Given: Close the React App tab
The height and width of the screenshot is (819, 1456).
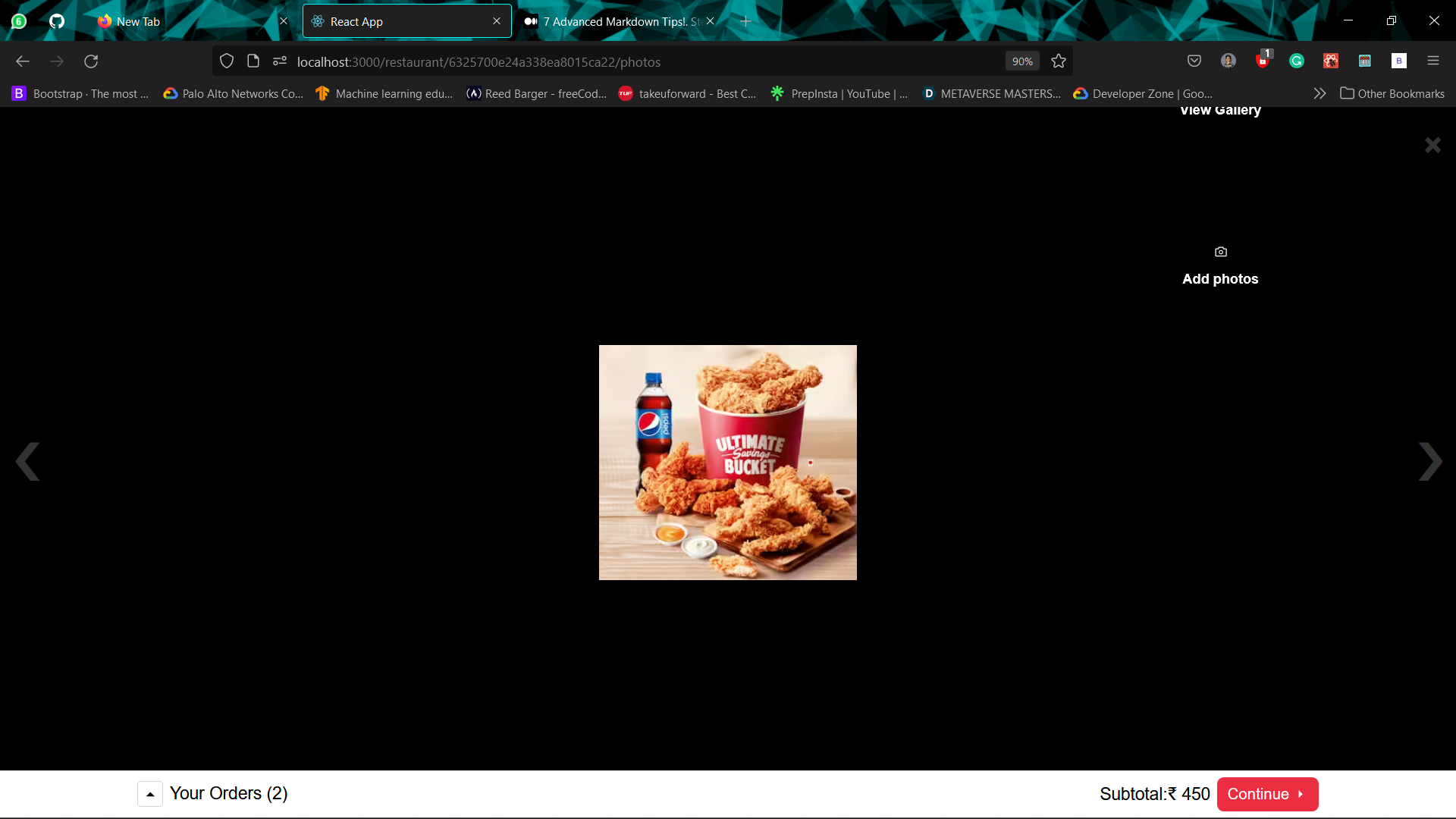Looking at the screenshot, I should (497, 21).
